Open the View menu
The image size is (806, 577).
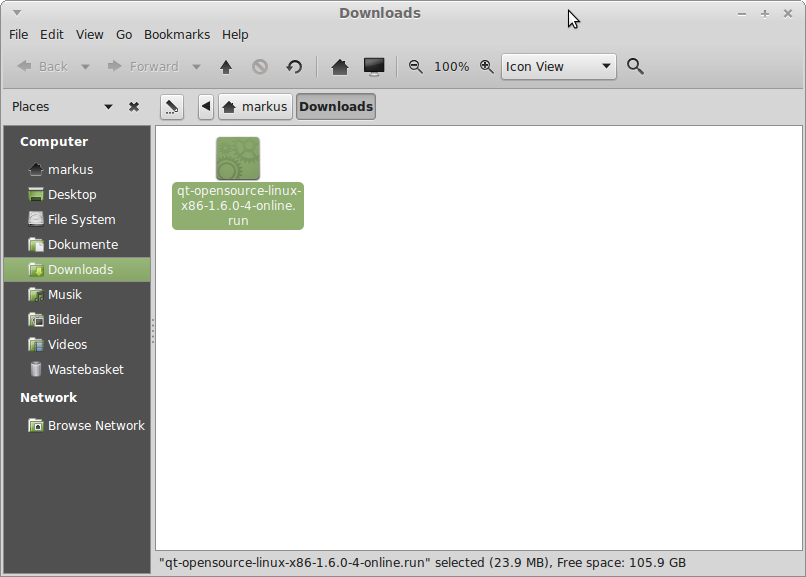[90, 34]
